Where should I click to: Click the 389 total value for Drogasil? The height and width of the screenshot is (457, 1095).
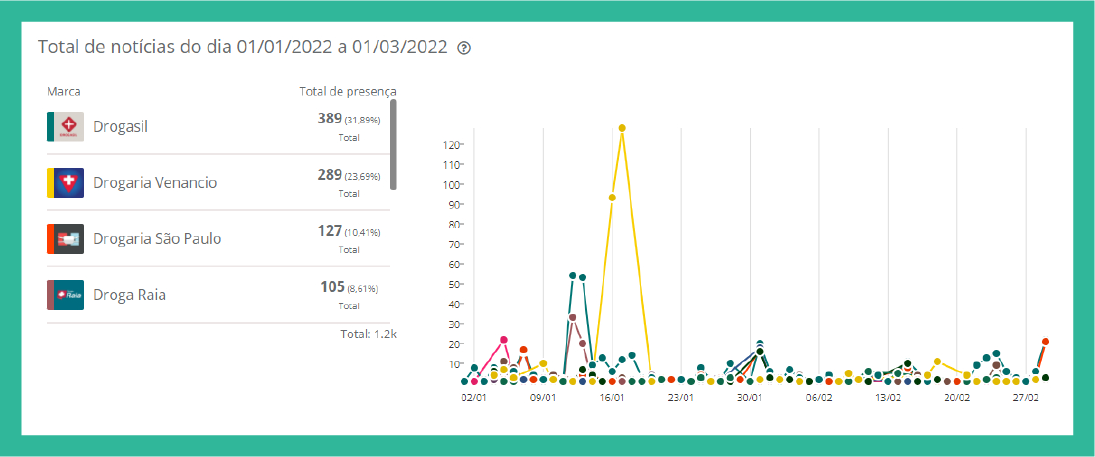click(330, 118)
